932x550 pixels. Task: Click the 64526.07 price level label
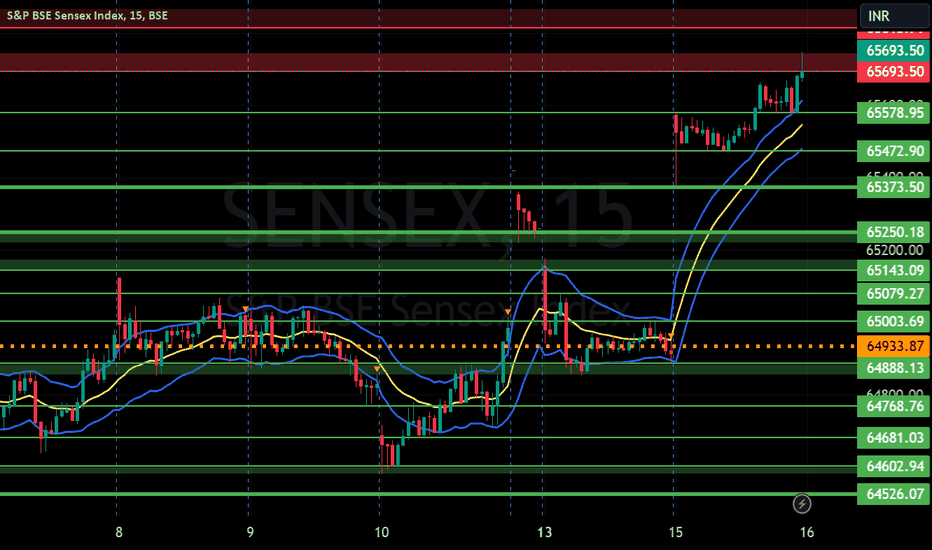pyautogui.click(x=893, y=494)
